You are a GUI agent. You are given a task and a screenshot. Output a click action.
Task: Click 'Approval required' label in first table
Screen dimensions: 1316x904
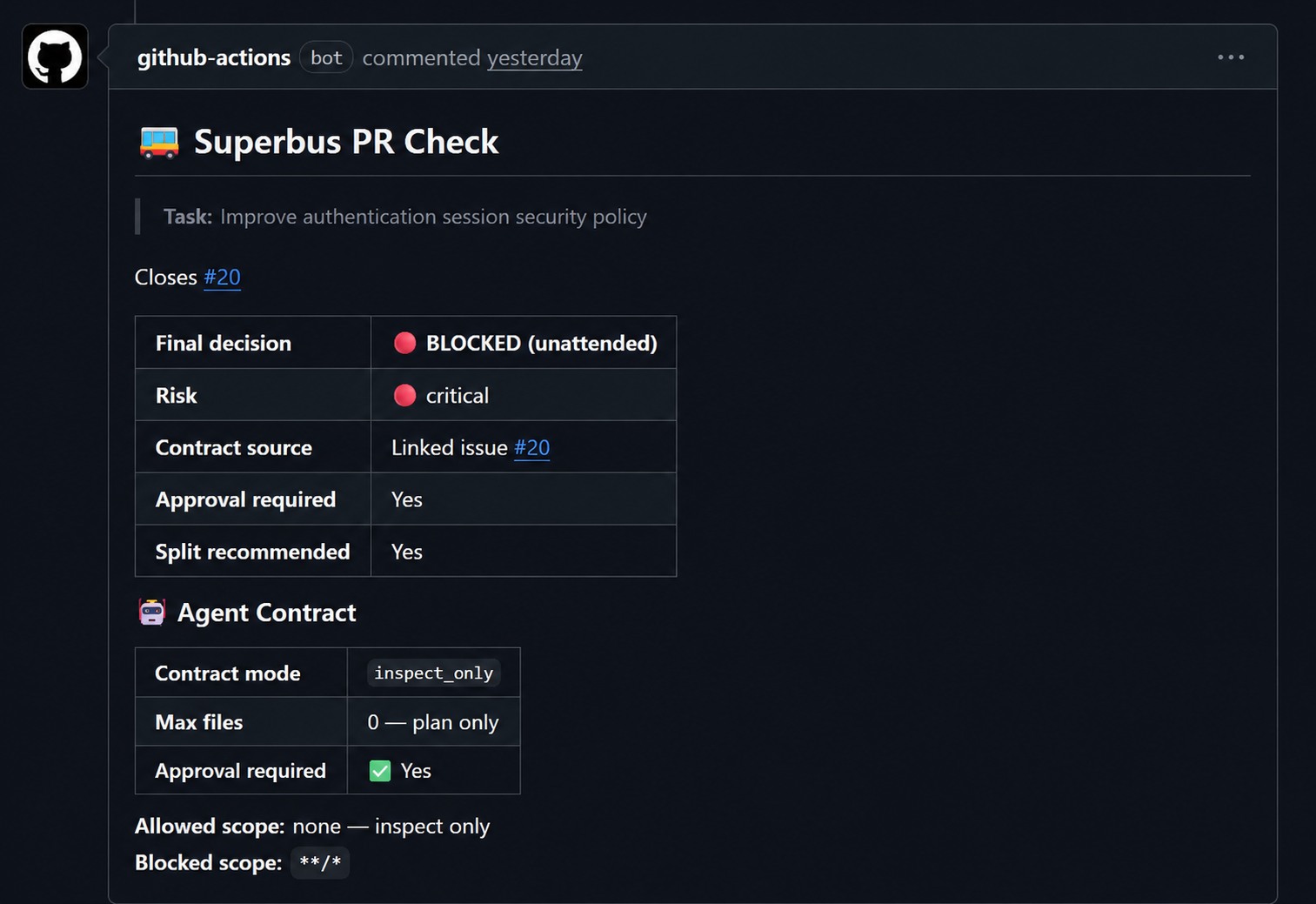(x=245, y=499)
